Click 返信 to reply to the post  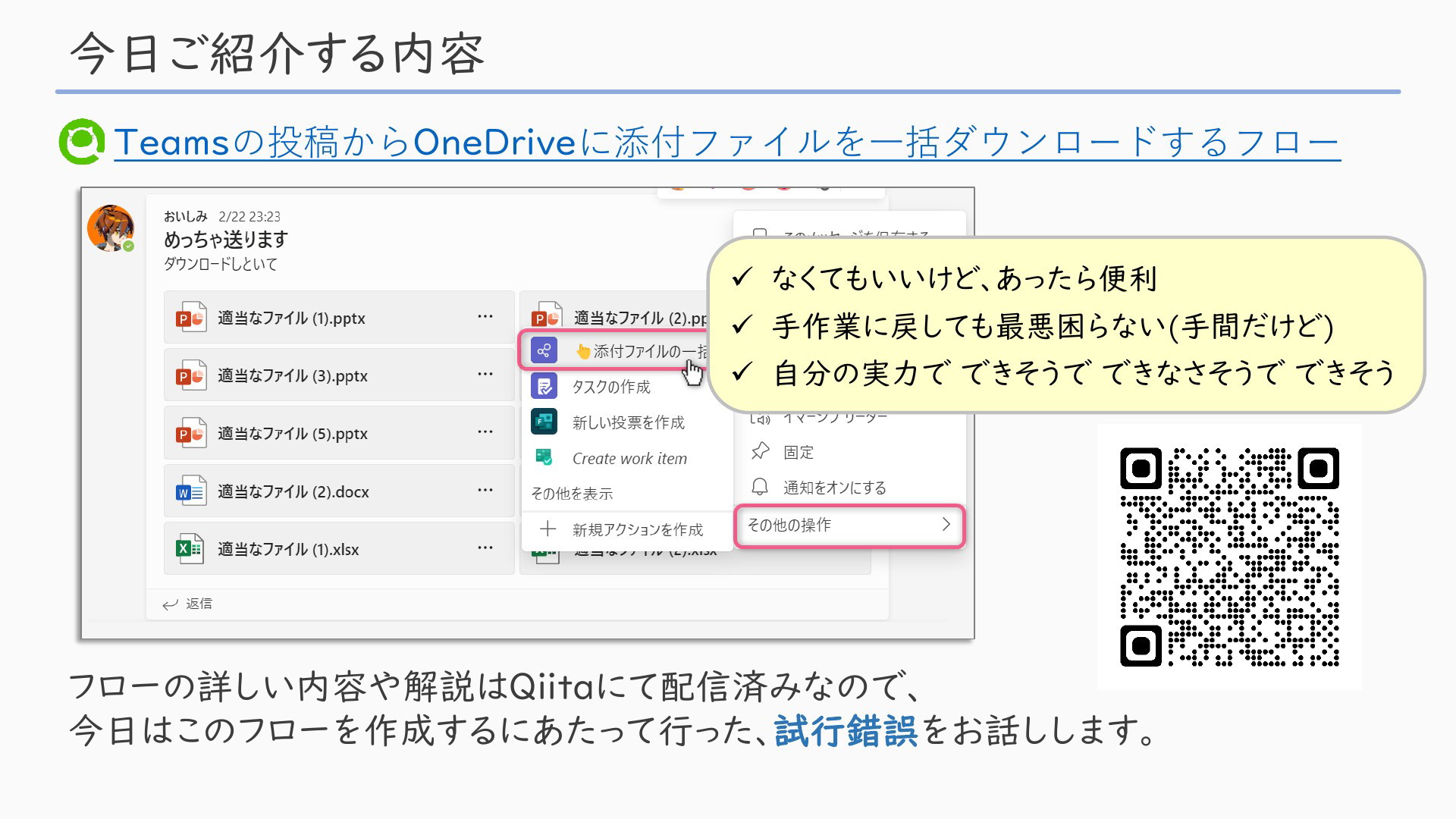tap(199, 604)
